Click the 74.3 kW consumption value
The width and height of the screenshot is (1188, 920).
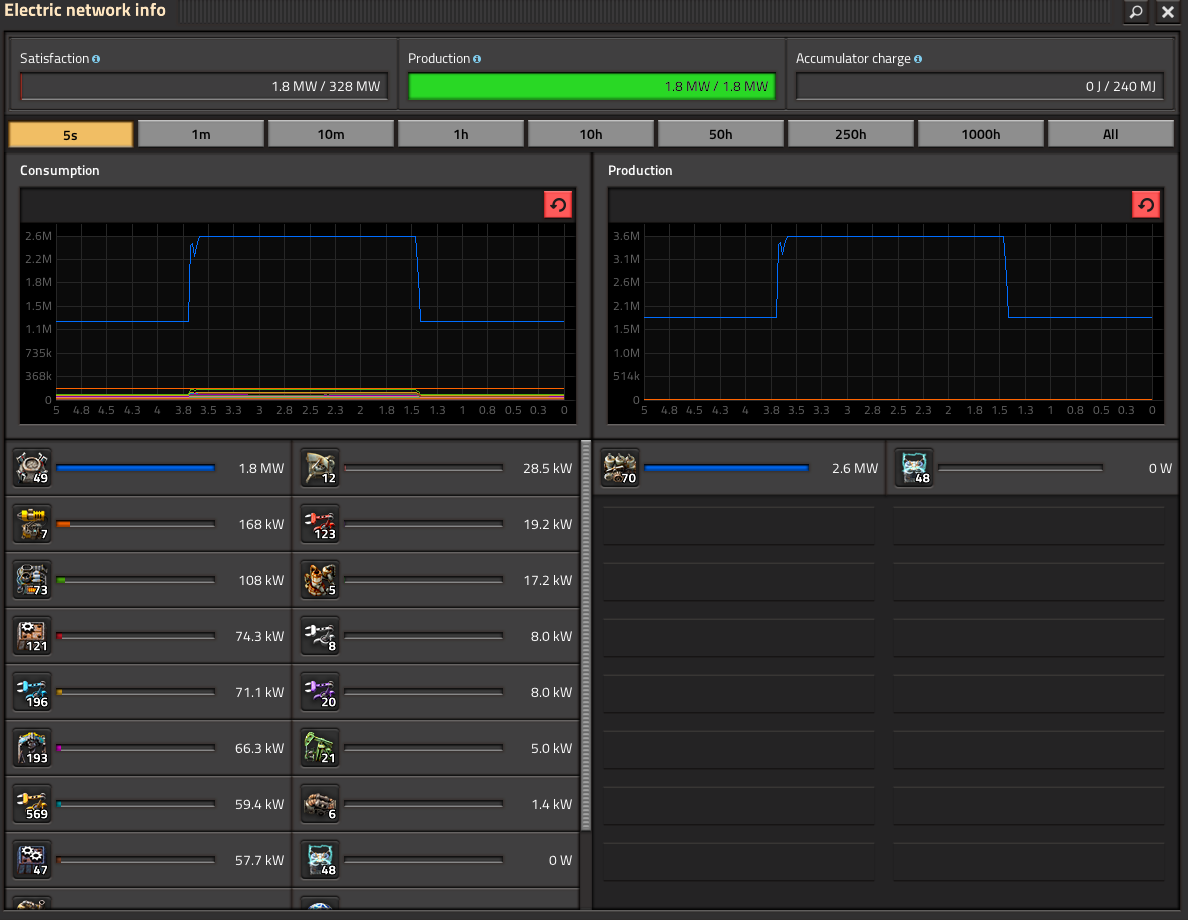[x=259, y=637]
